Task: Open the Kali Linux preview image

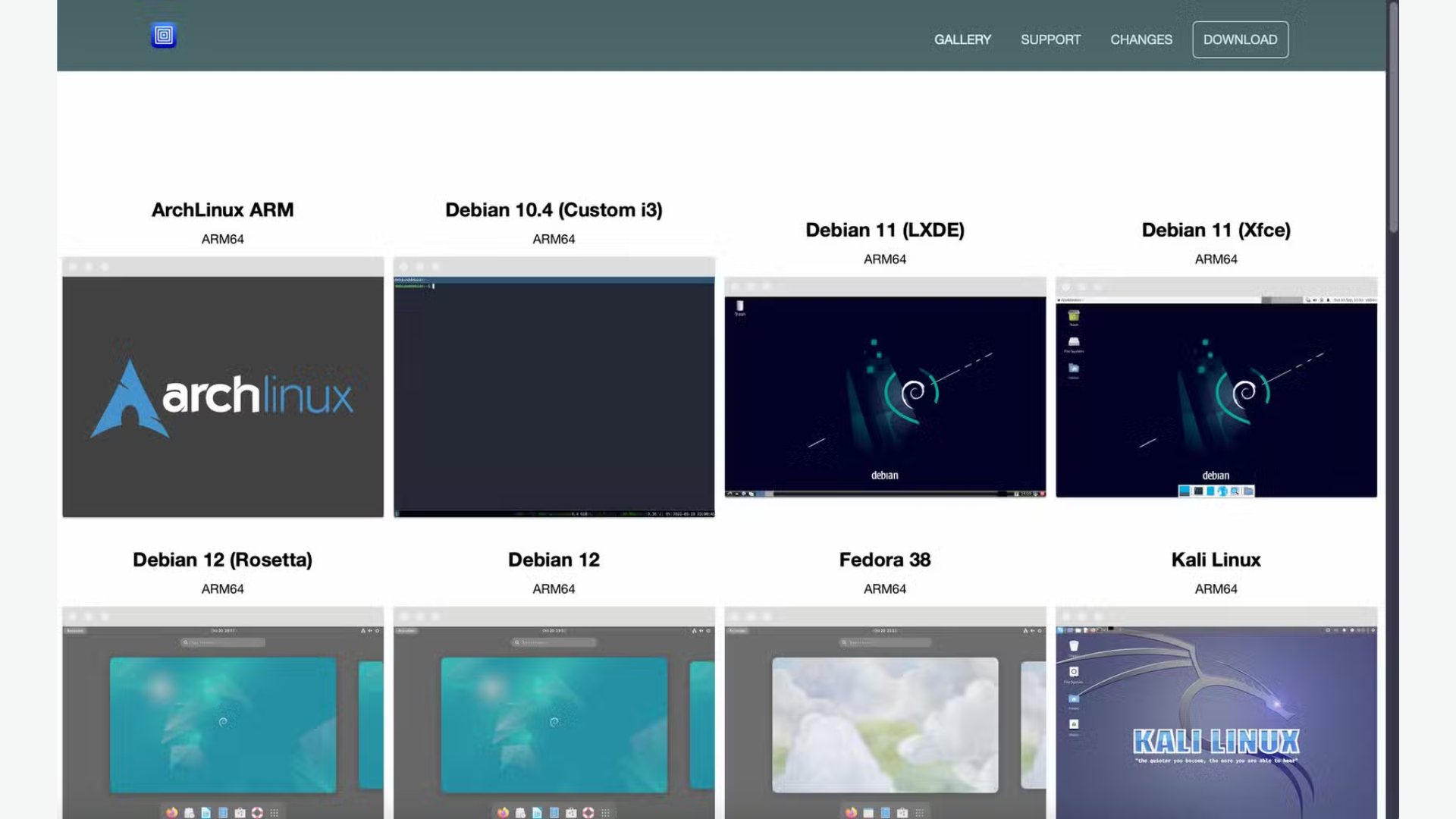Action: 1216,713
